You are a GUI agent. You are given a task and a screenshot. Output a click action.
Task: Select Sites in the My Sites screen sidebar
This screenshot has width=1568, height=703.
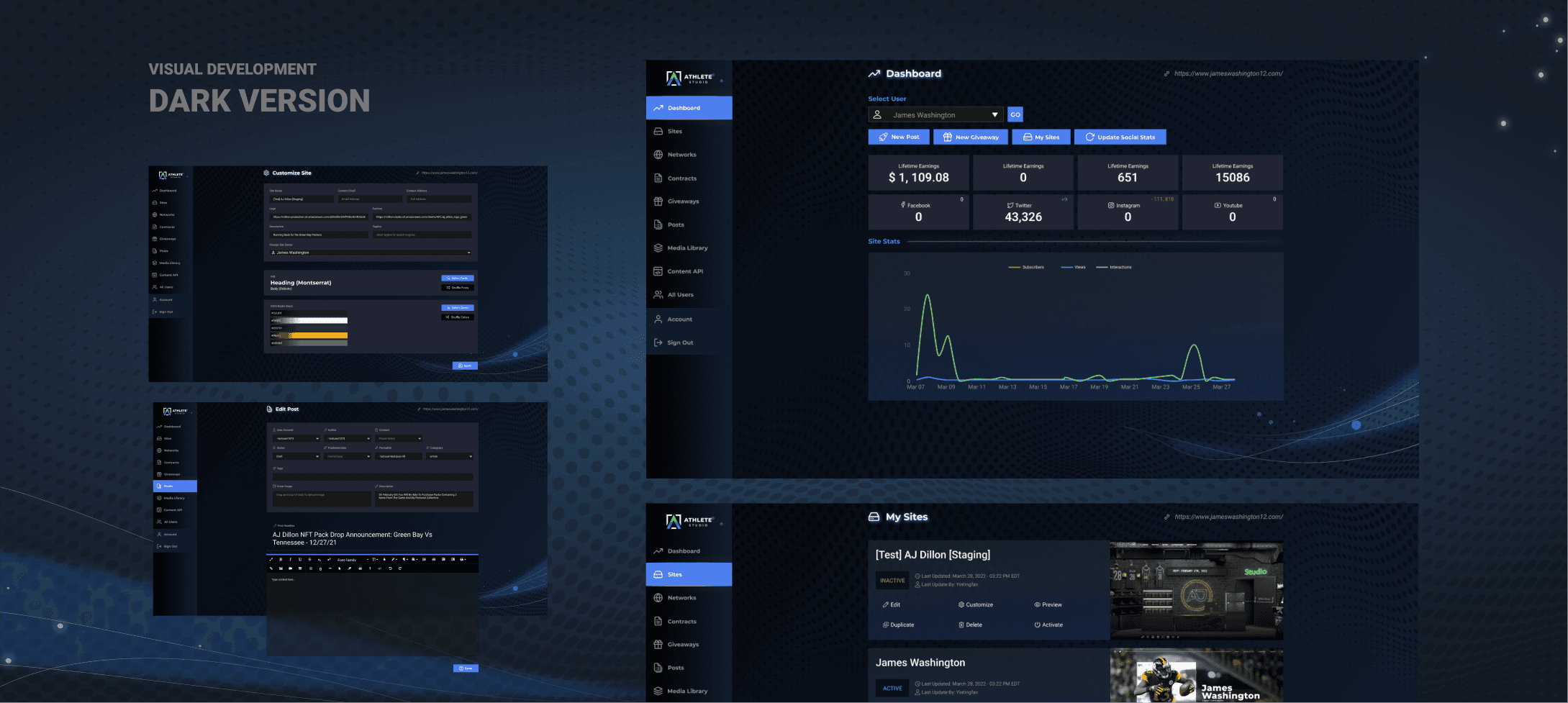(x=689, y=574)
